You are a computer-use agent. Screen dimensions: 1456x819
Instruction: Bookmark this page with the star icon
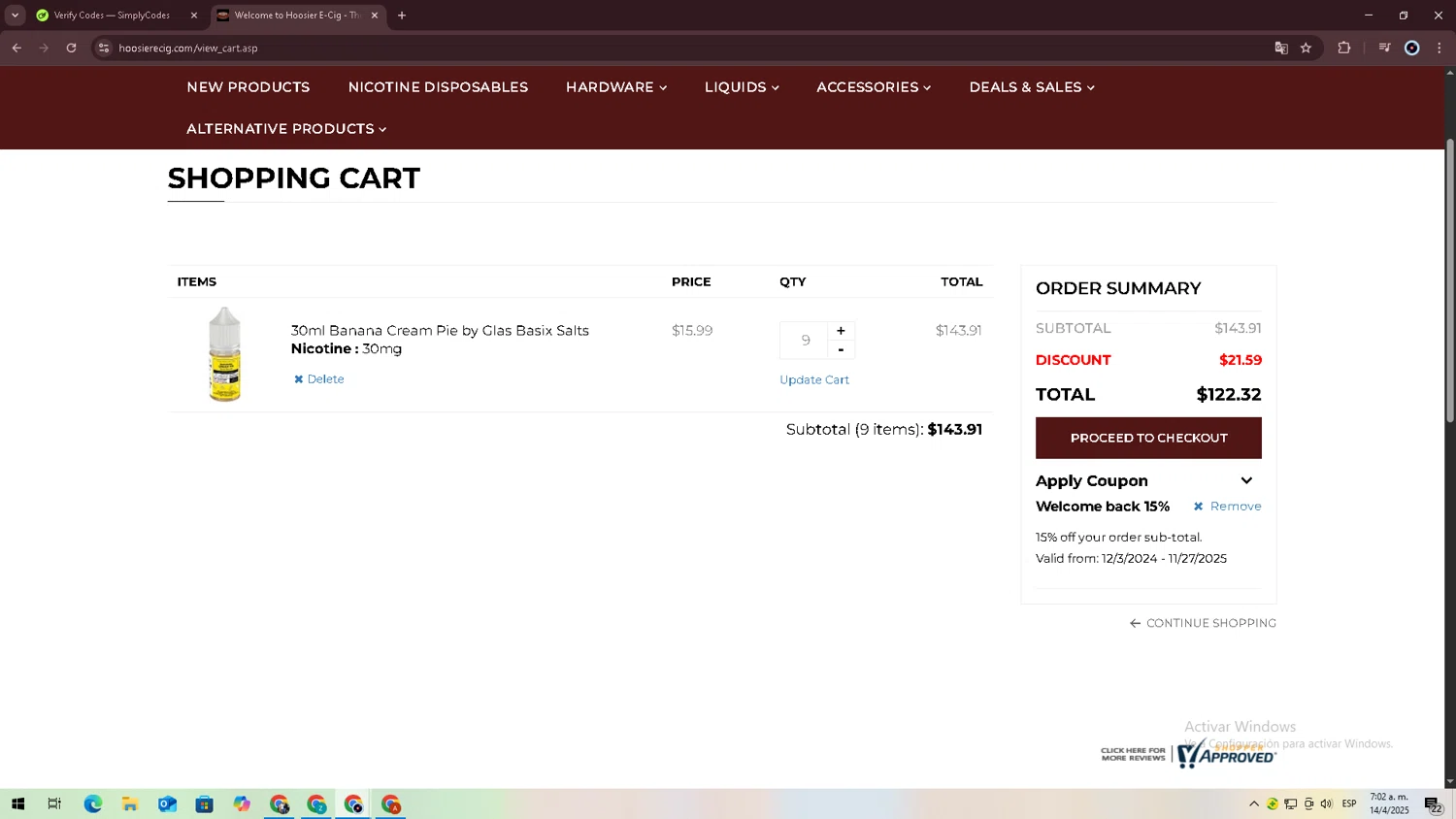1306,48
